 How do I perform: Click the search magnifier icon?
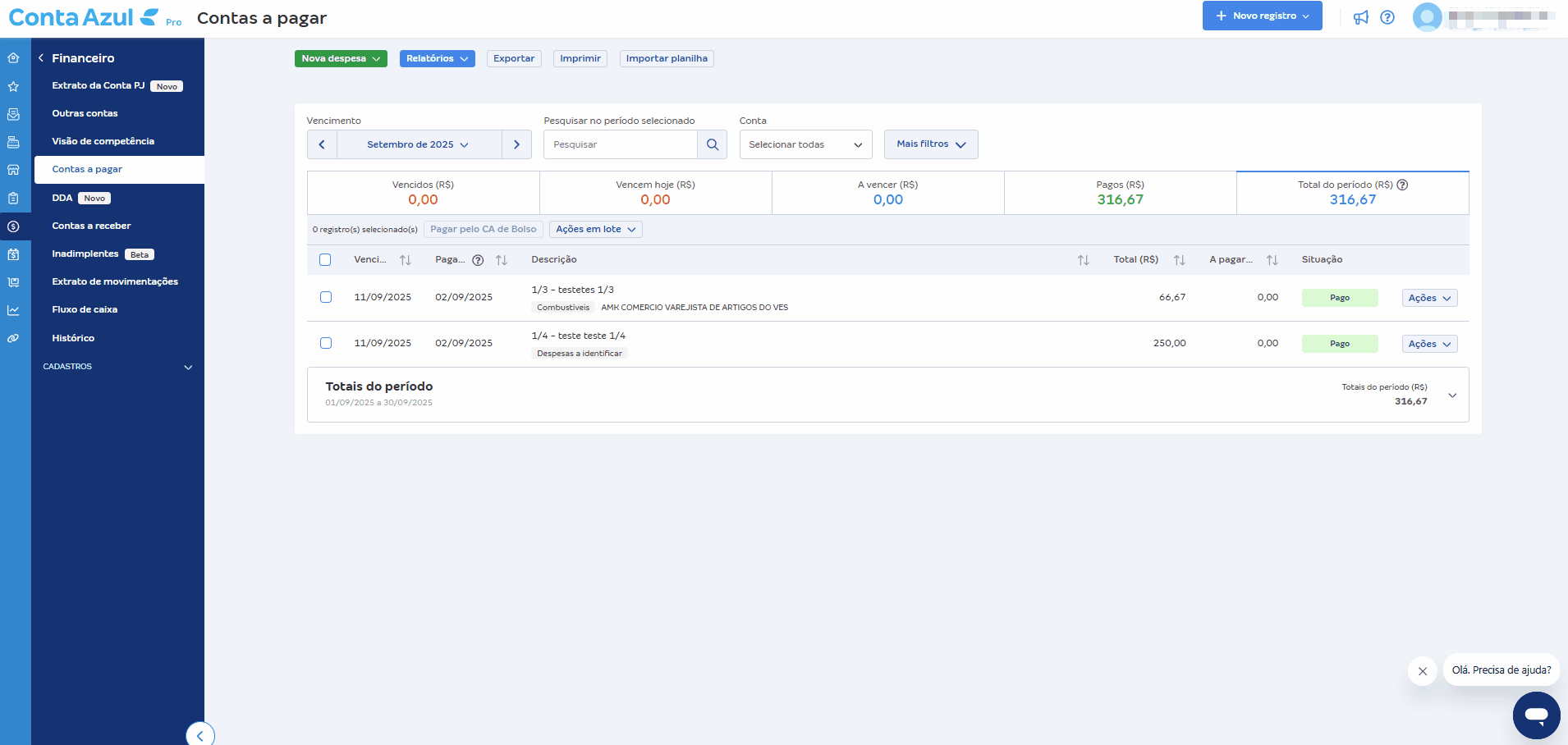coord(712,144)
